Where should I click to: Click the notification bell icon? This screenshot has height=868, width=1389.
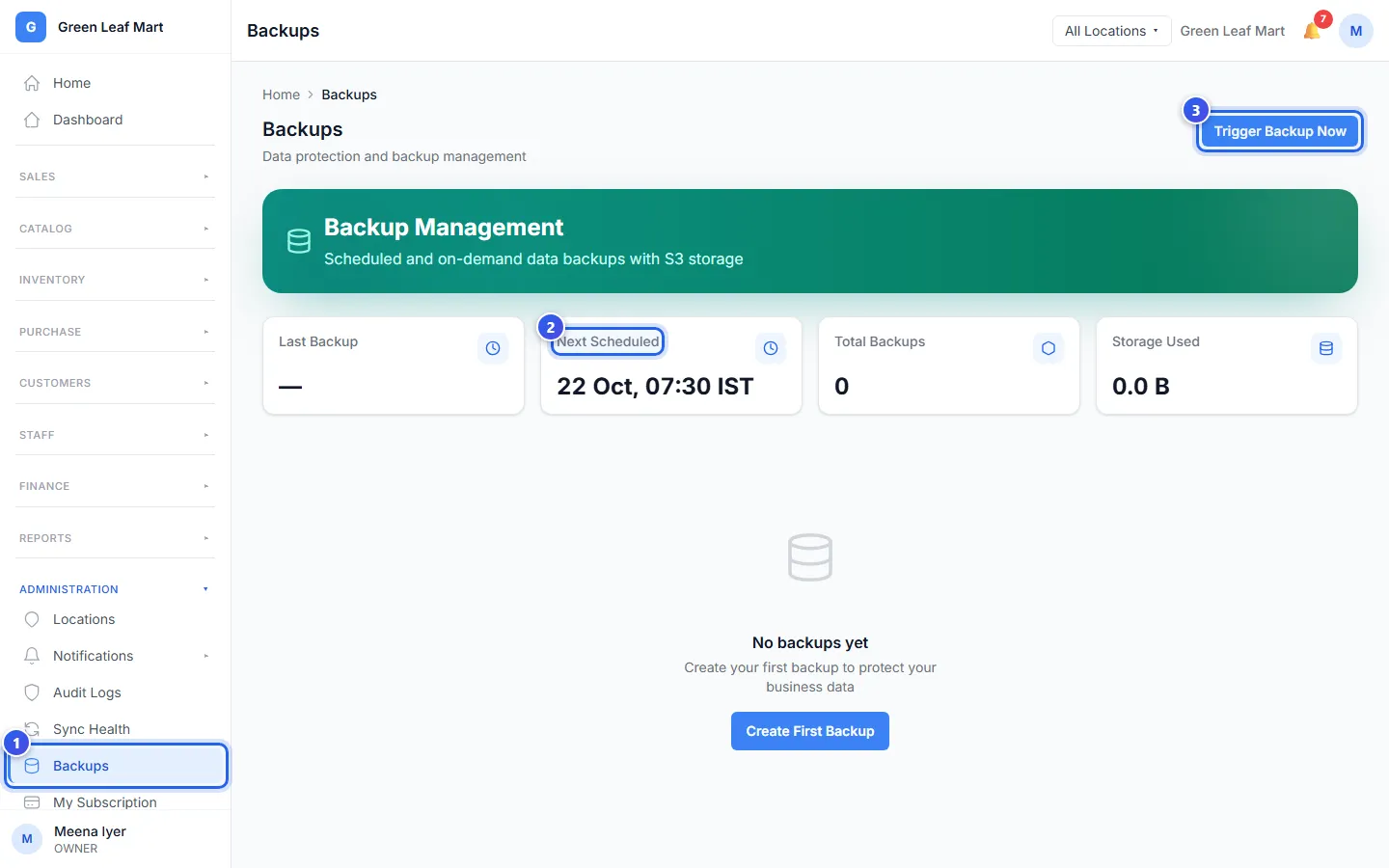coord(1312,31)
